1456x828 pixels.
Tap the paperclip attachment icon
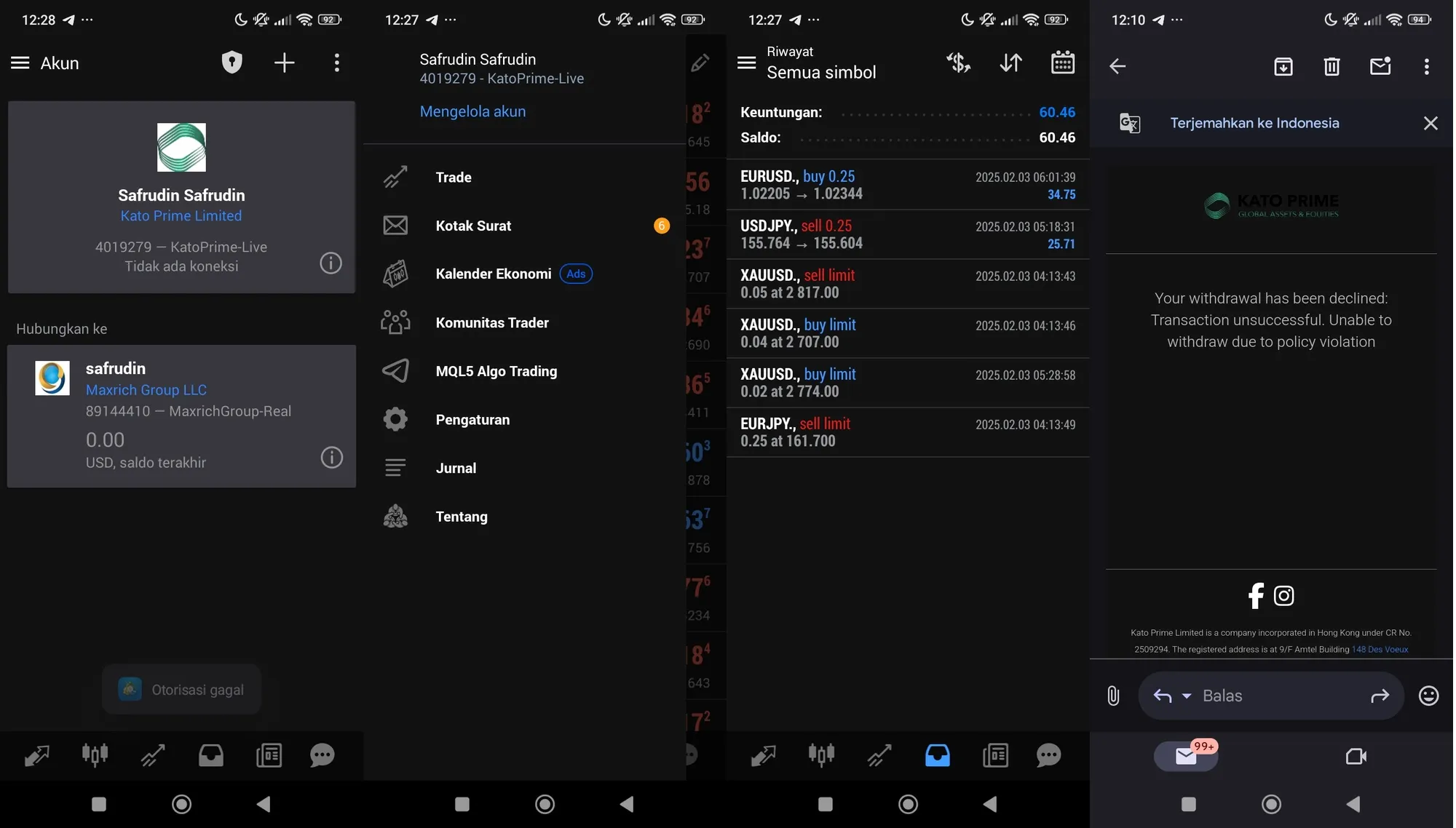(x=1113, y=696)
